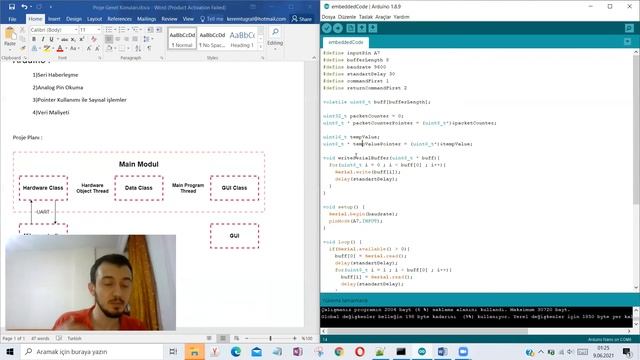Screen dimensions: 640x360
Task: Open the Yardım menu in Arduino
Action: [401, 17]
